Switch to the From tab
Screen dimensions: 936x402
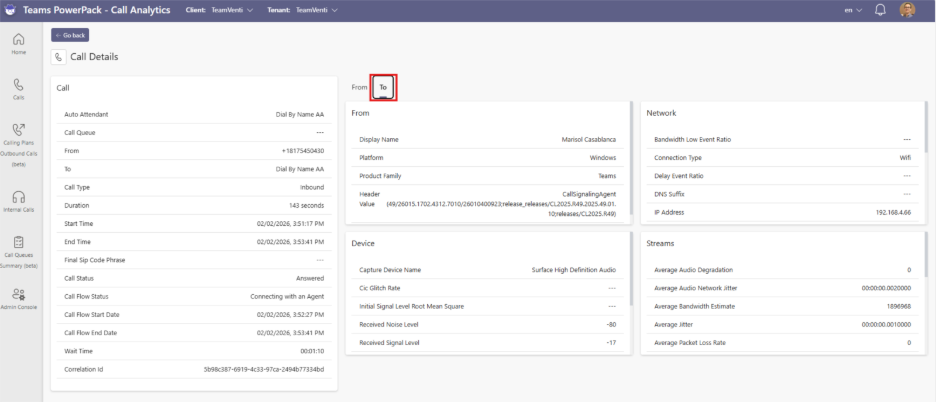point(359,87)
